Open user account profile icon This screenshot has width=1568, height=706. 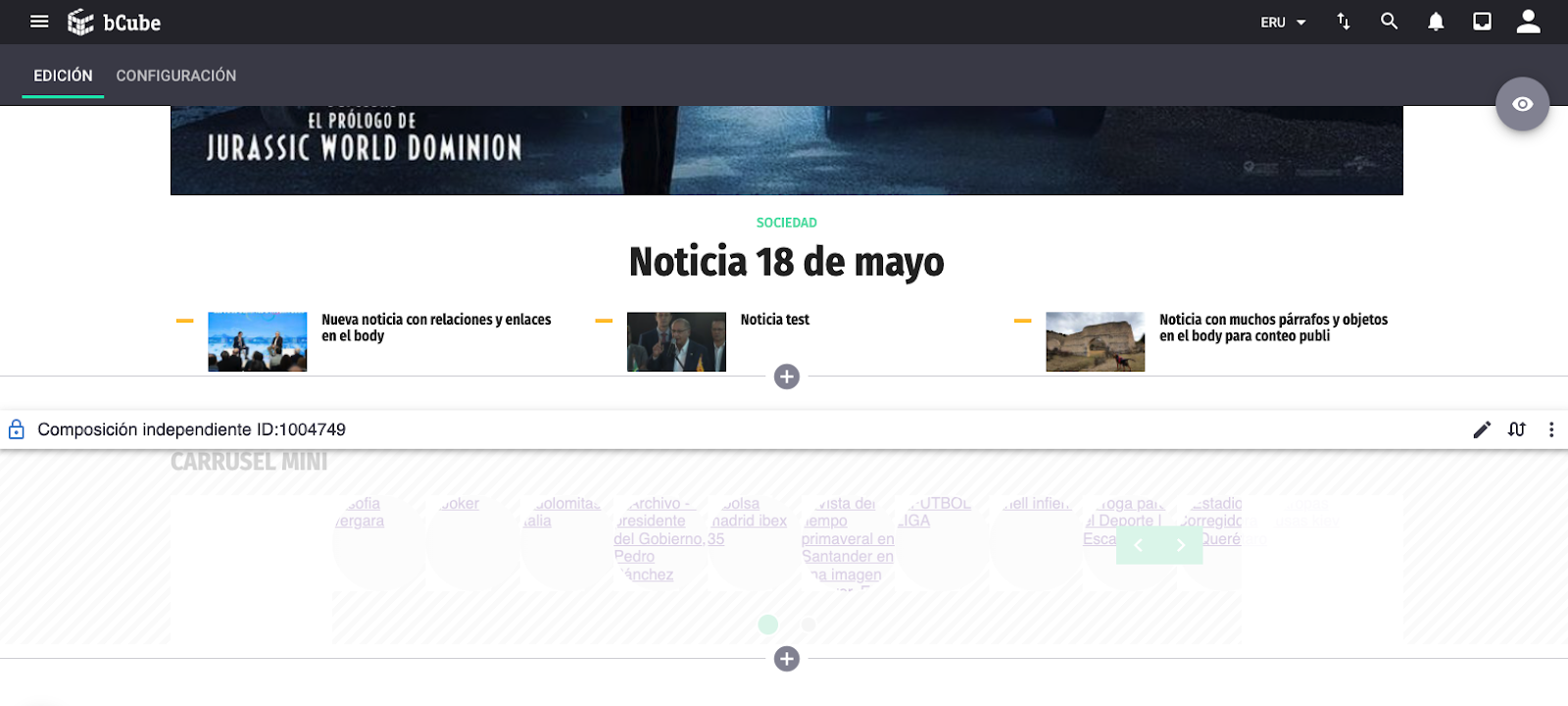(1529, 22)
